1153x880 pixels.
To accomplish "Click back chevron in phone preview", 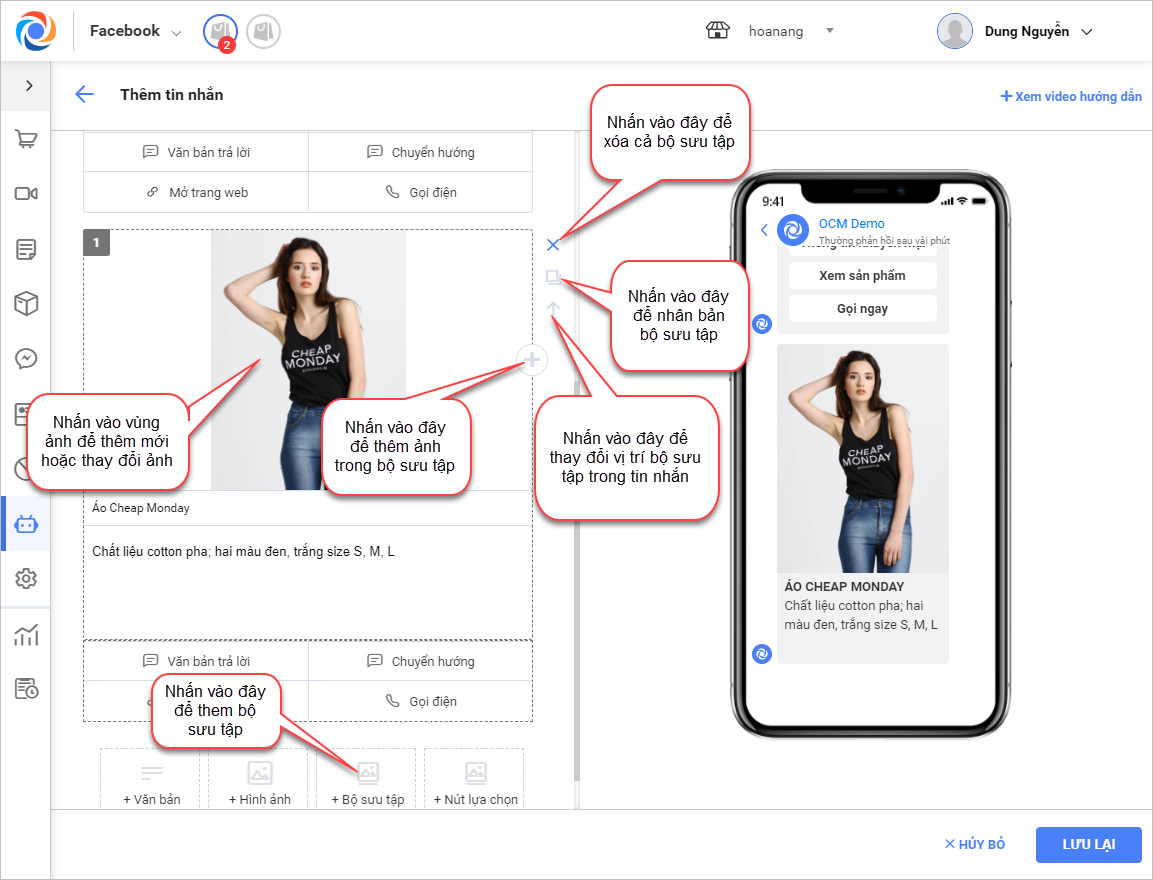I will click(764, 230).
